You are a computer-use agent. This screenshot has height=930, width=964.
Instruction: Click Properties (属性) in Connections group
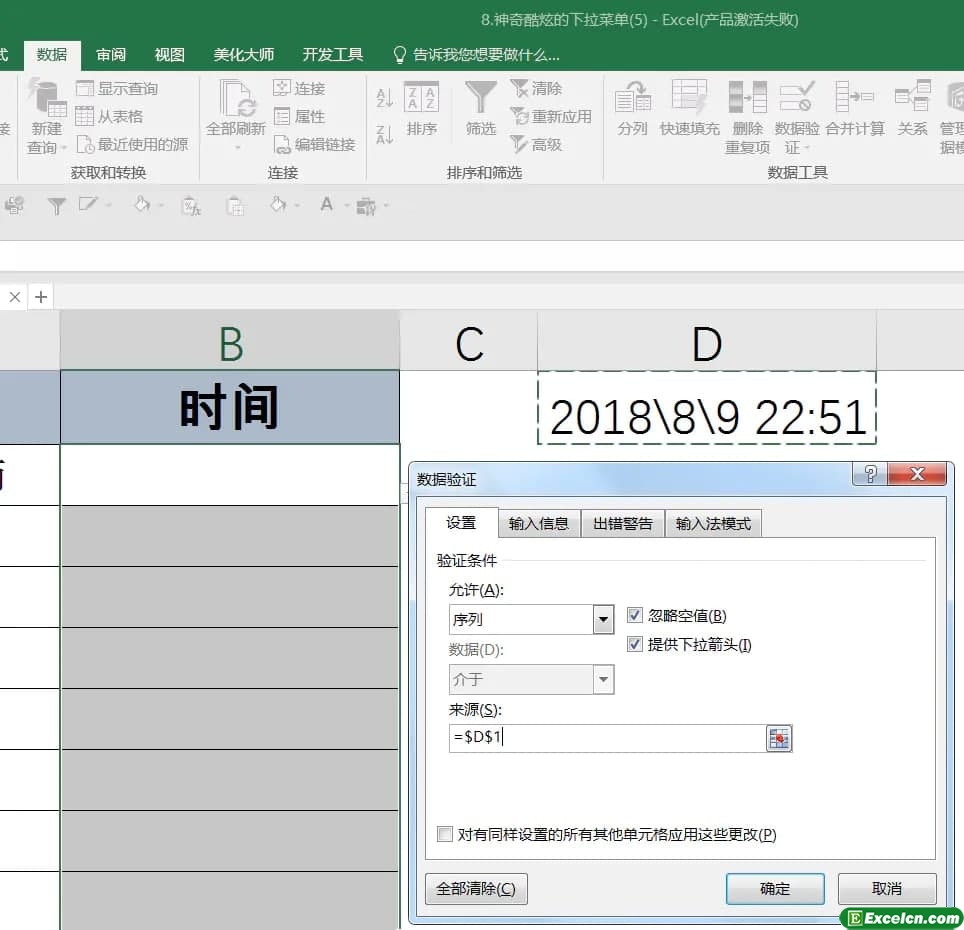[x=299, y=116]
